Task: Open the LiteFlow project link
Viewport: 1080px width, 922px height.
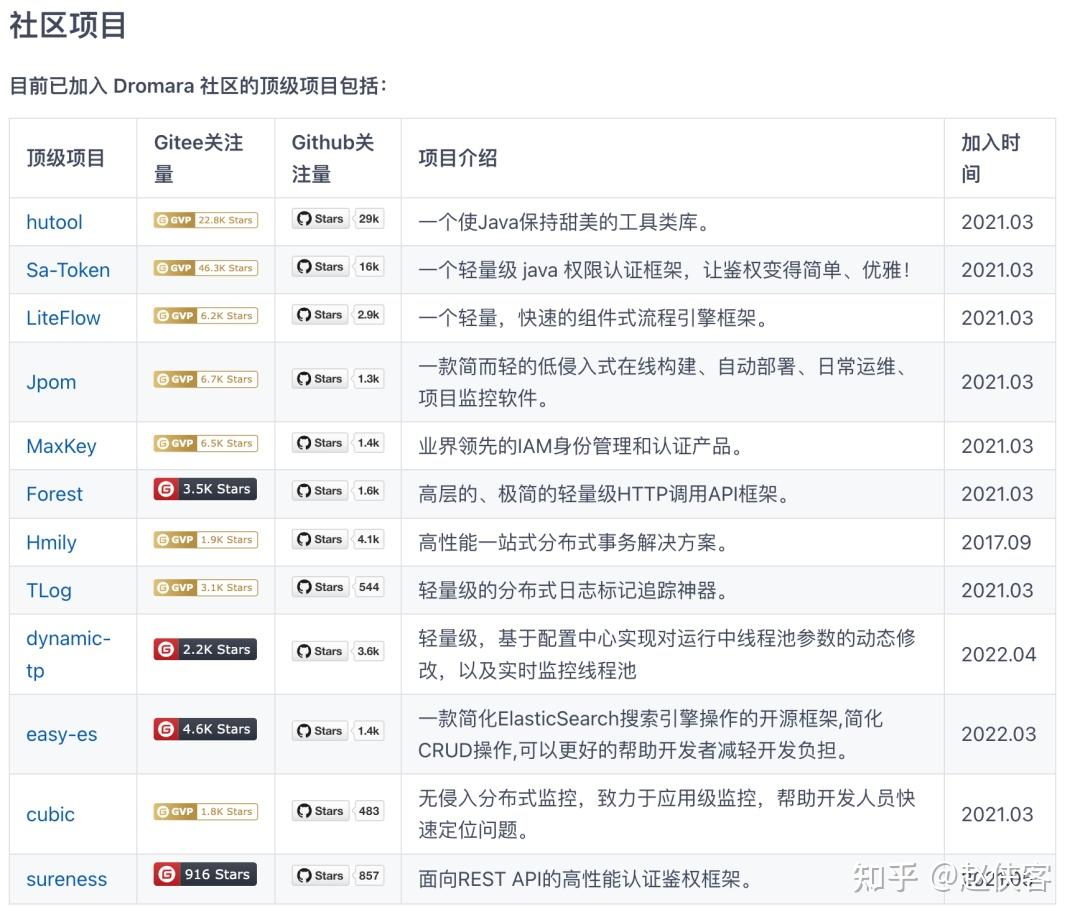Action: point(62,318)
